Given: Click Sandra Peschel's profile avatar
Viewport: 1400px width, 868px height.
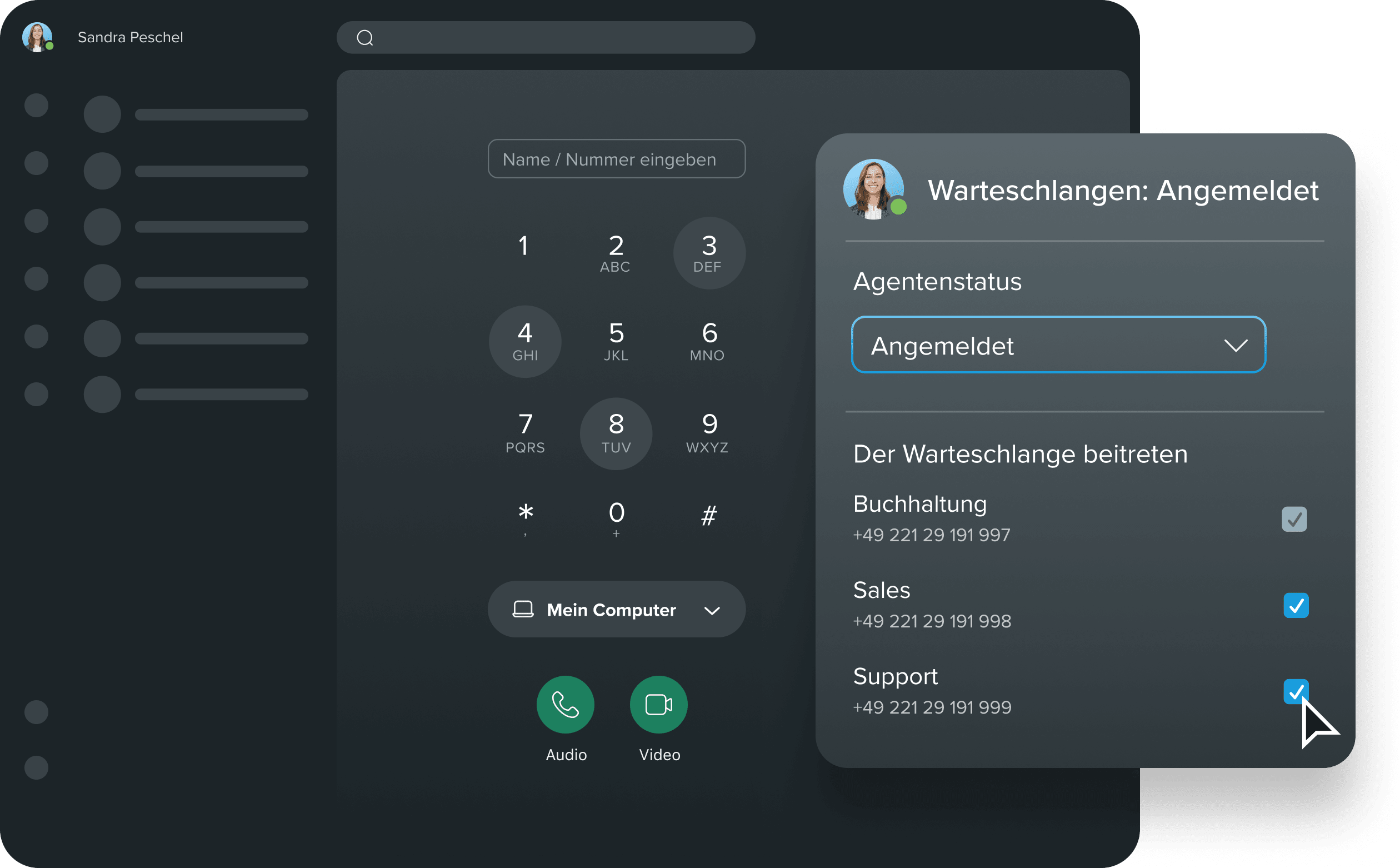Looking at the screenshot, I should point(37,37).
